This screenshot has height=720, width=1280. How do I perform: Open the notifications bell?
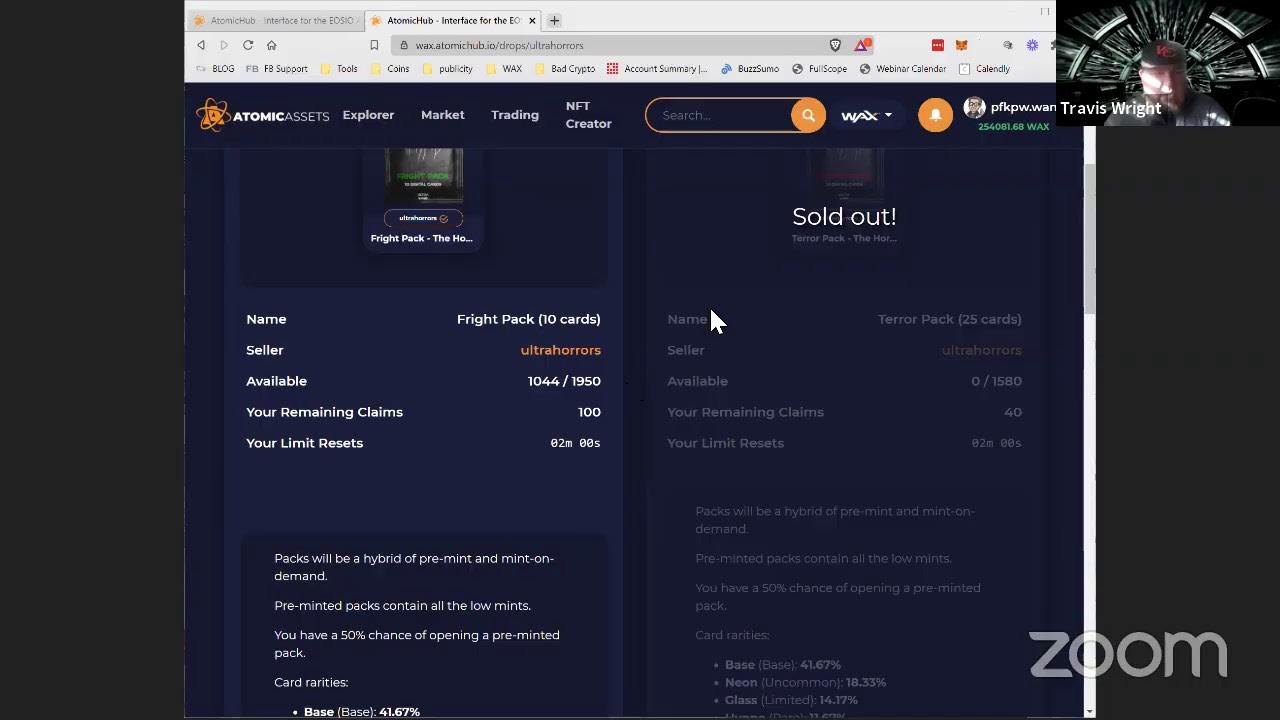(935, 115)
